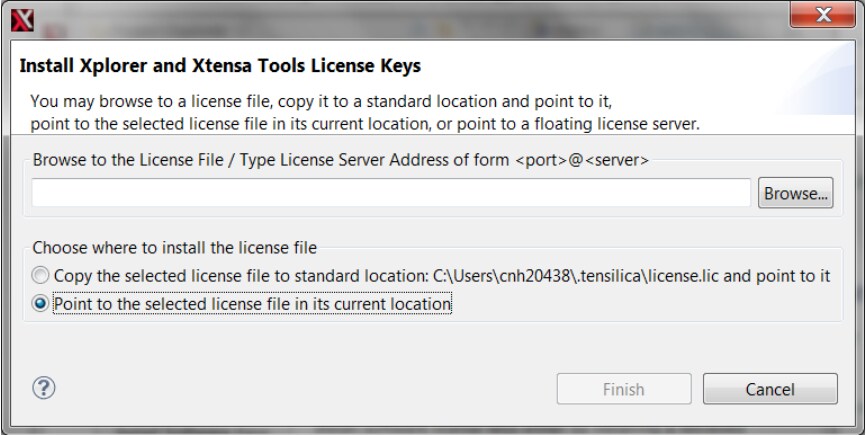866x435 pixels.
Task: Click the 'Browse to the License File' group label
Action: (270, 160)
